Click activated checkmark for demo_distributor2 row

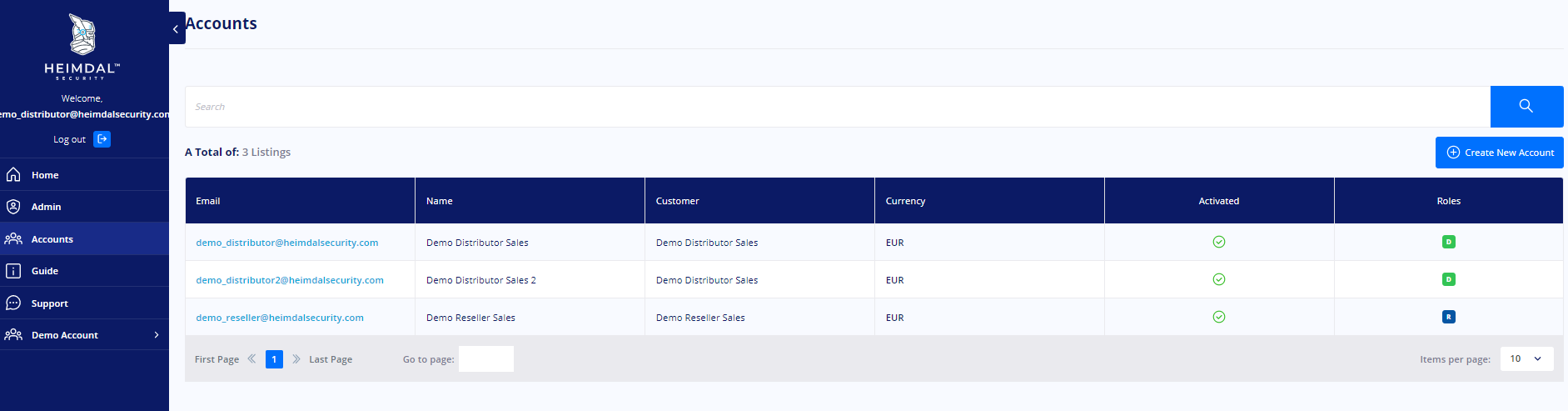(x=1219, y=279)
